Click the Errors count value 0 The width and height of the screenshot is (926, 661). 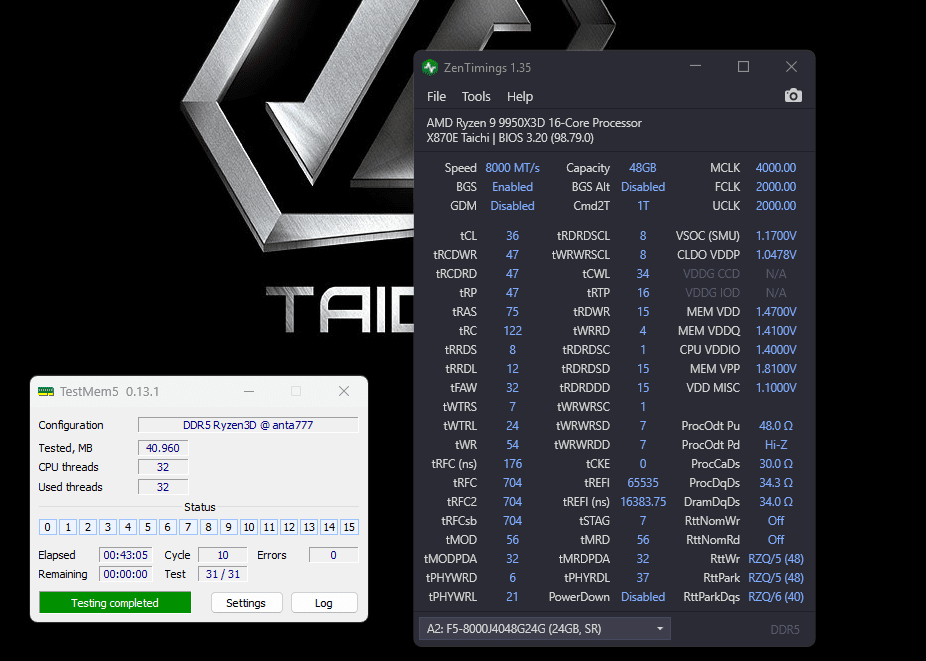333,555
